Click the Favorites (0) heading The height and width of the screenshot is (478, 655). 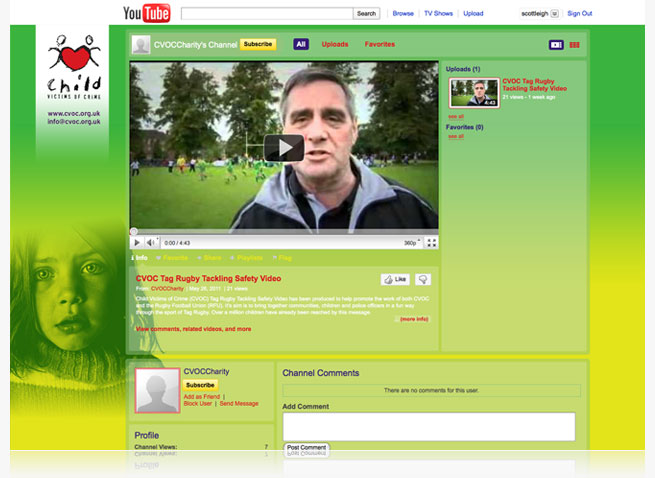(465, 127)
